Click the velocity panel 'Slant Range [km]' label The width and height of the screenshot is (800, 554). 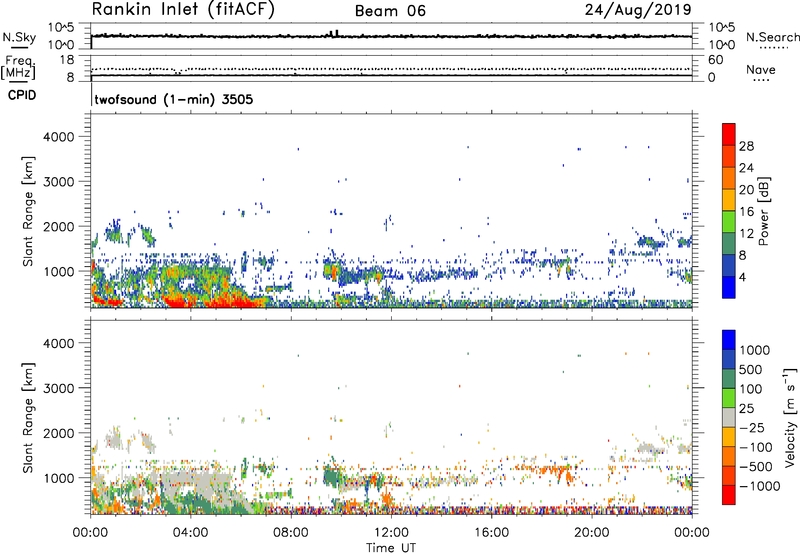point(28,418)
